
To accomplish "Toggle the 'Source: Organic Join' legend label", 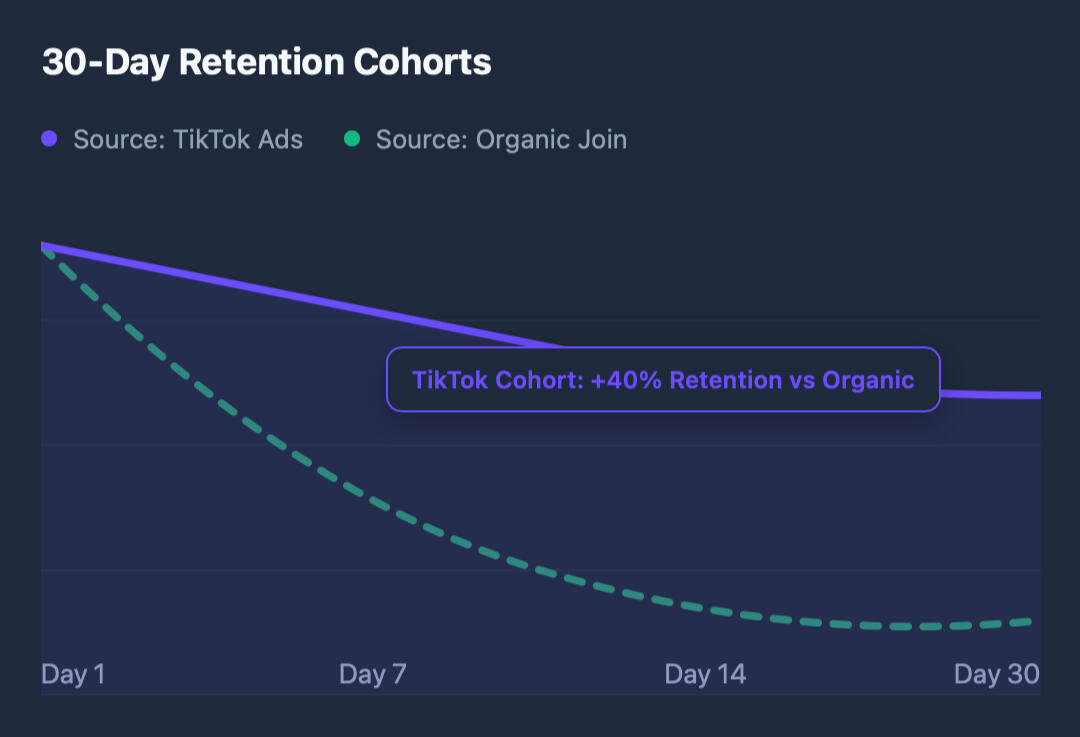I will [x=501, y=139].
